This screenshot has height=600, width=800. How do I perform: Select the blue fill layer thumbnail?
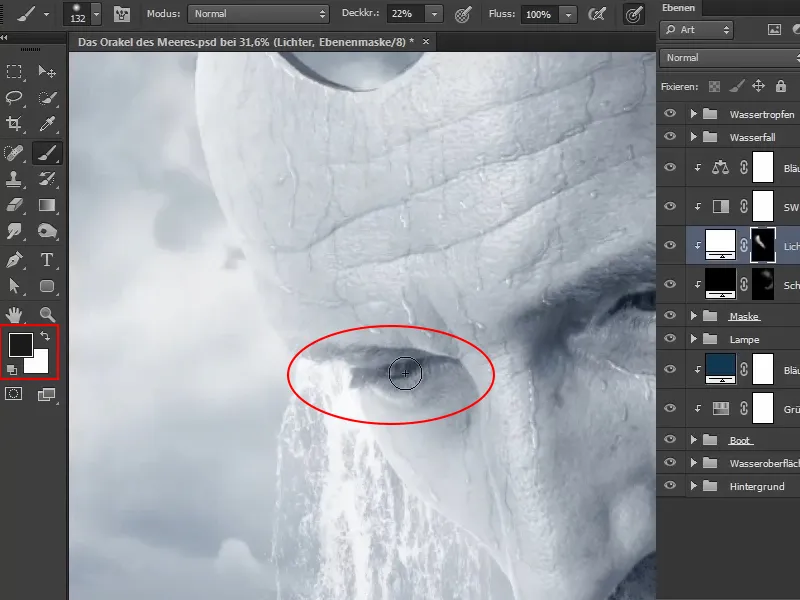720,368
